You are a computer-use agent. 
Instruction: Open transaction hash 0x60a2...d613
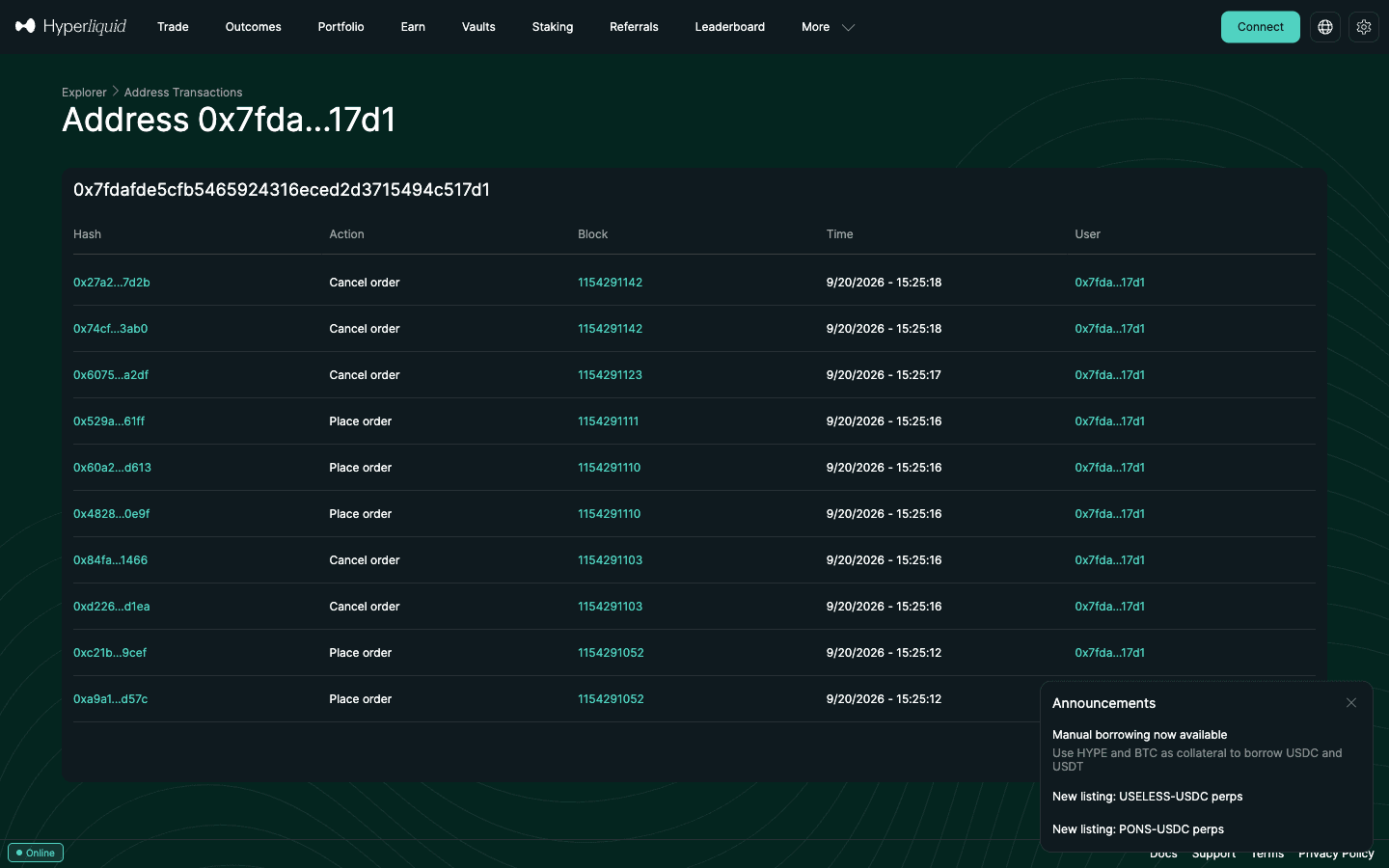[113, 468]
